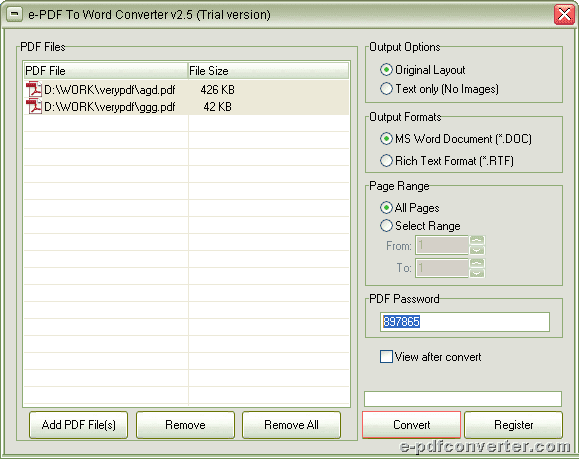The height and width of the screenshot is (459, 579).
Task: Sort by the PDF File column header
Action: coord(106,71)
